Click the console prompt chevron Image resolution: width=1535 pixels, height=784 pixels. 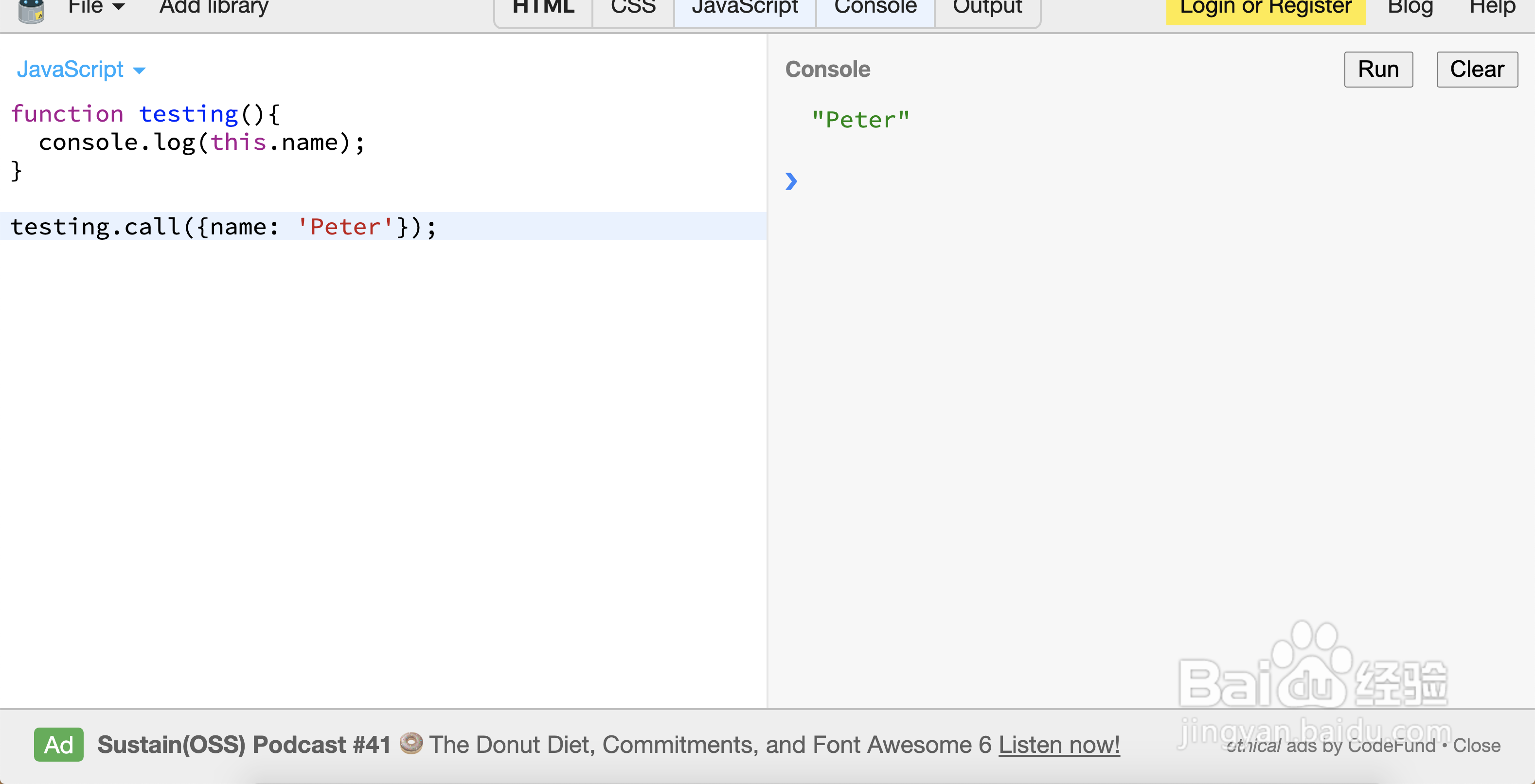(x=791, y=181)
